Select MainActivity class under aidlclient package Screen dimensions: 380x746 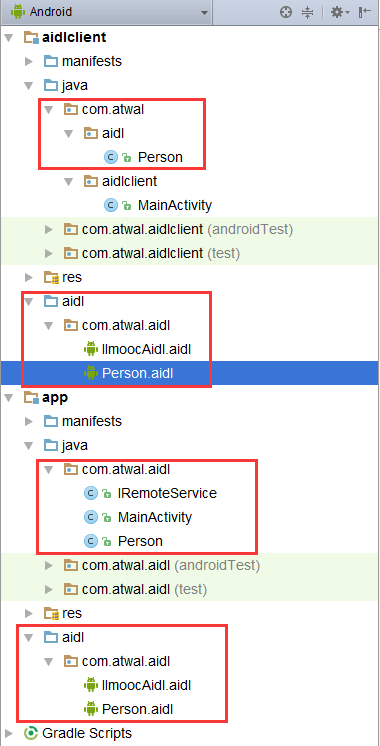[175, 206]
